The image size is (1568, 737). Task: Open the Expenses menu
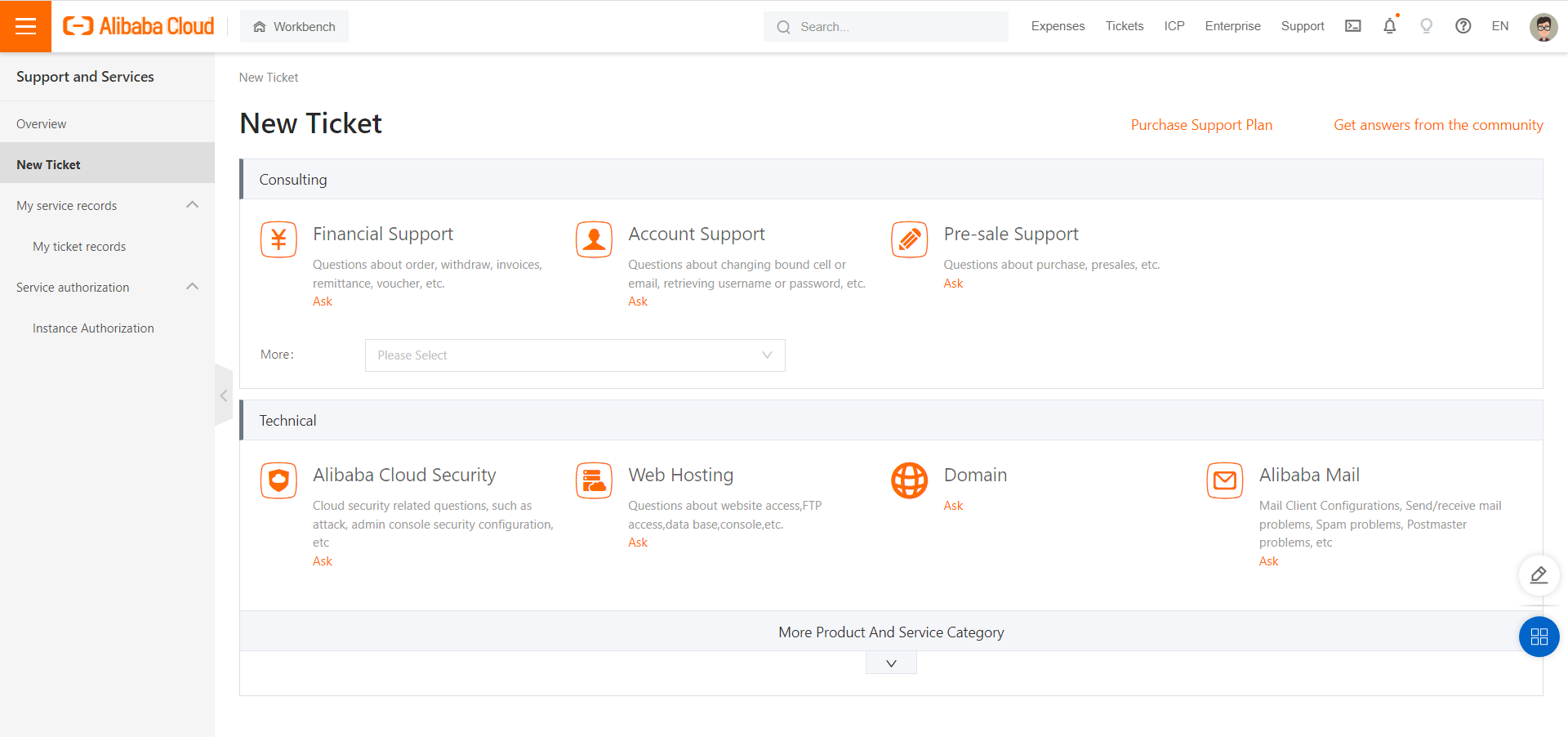tap(1058, 26)
